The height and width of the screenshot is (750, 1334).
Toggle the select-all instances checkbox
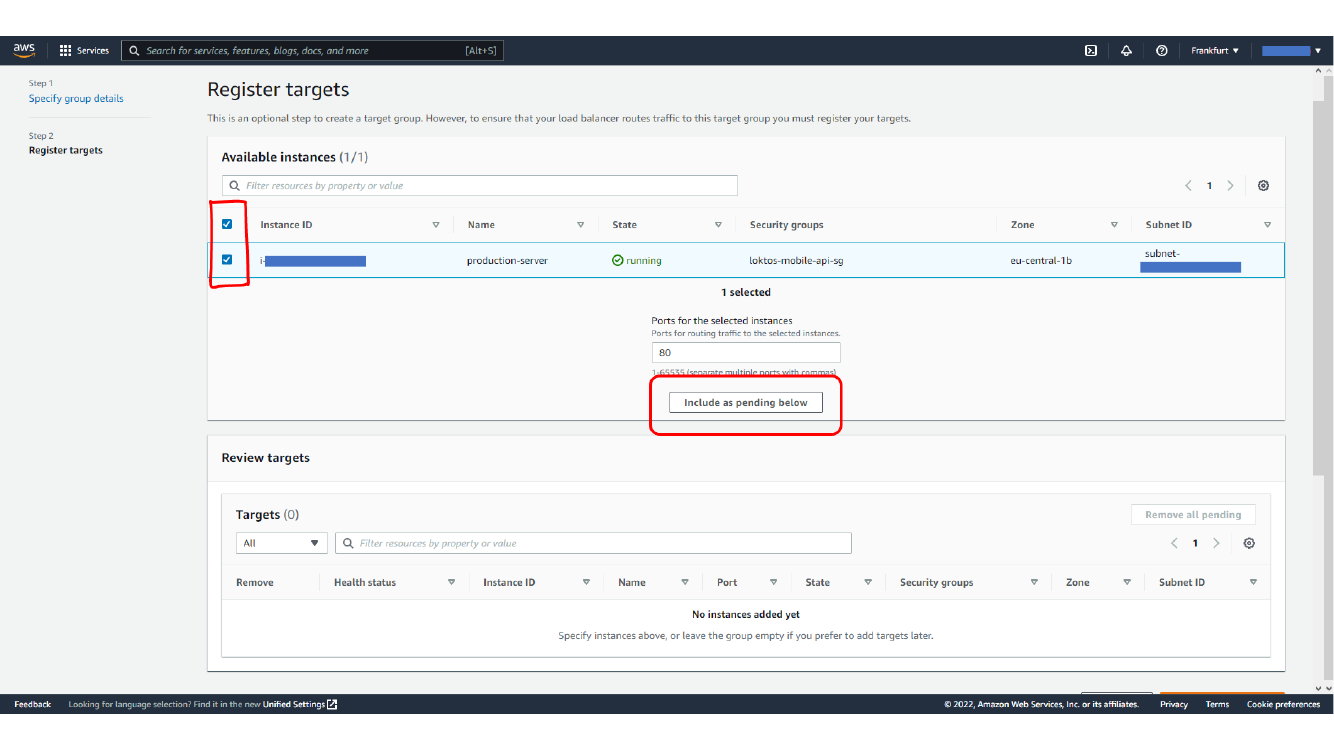(227, 224)
